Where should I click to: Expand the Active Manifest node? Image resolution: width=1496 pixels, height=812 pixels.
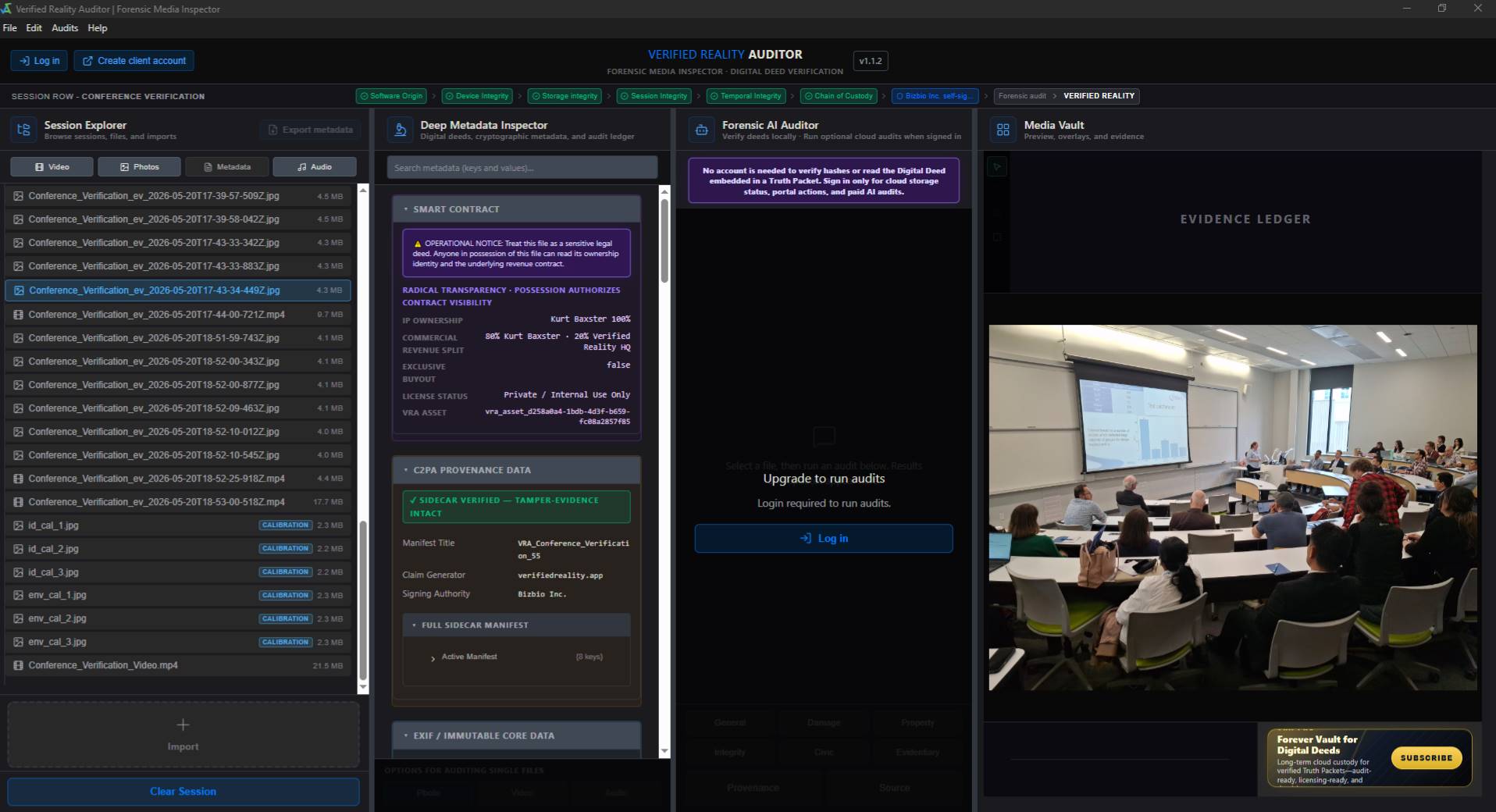[x=433, y=658]
